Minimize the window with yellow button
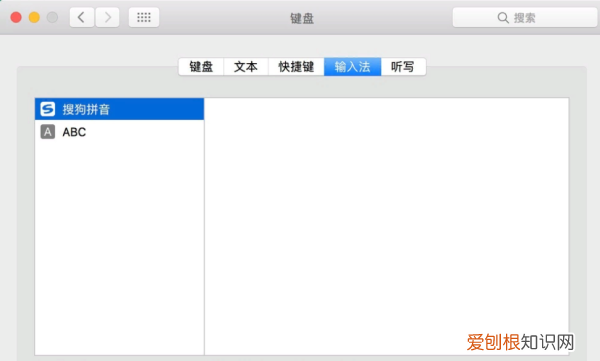Viewport: 600px width, 361px height. 34,17
